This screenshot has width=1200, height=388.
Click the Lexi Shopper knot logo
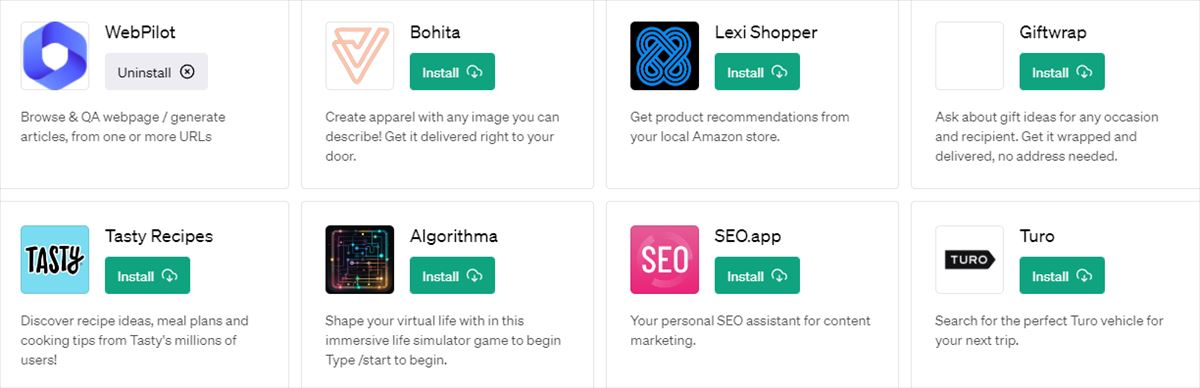pos(665,56)
